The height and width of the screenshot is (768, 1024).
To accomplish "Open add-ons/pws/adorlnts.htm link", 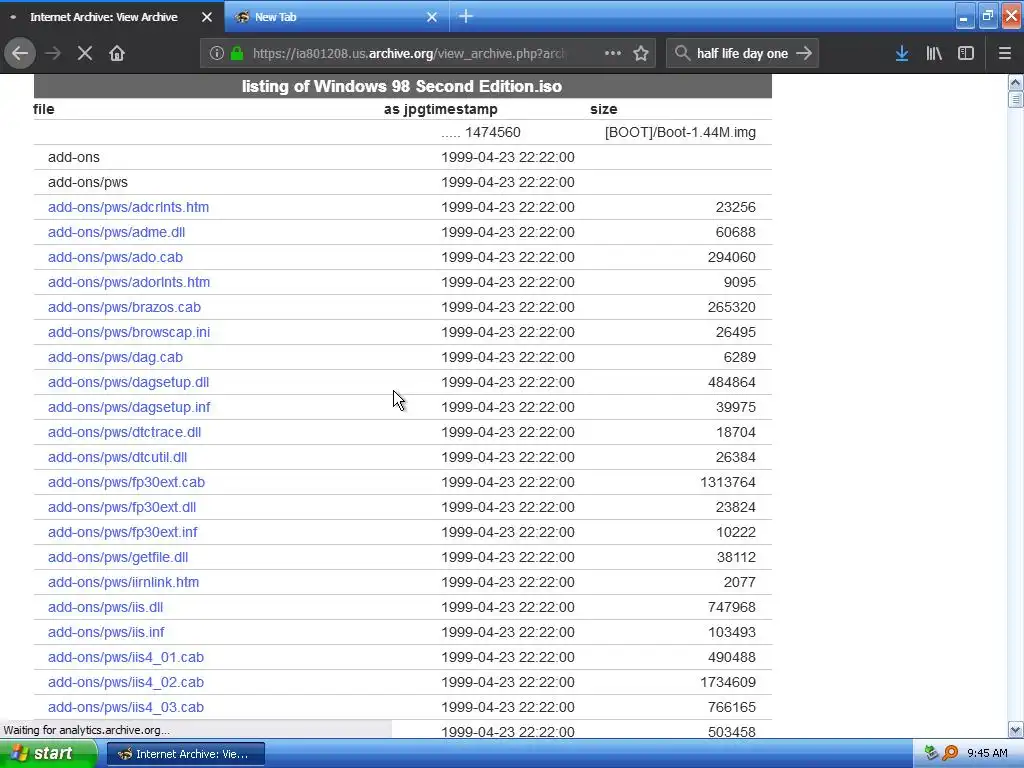I will 129,282.
